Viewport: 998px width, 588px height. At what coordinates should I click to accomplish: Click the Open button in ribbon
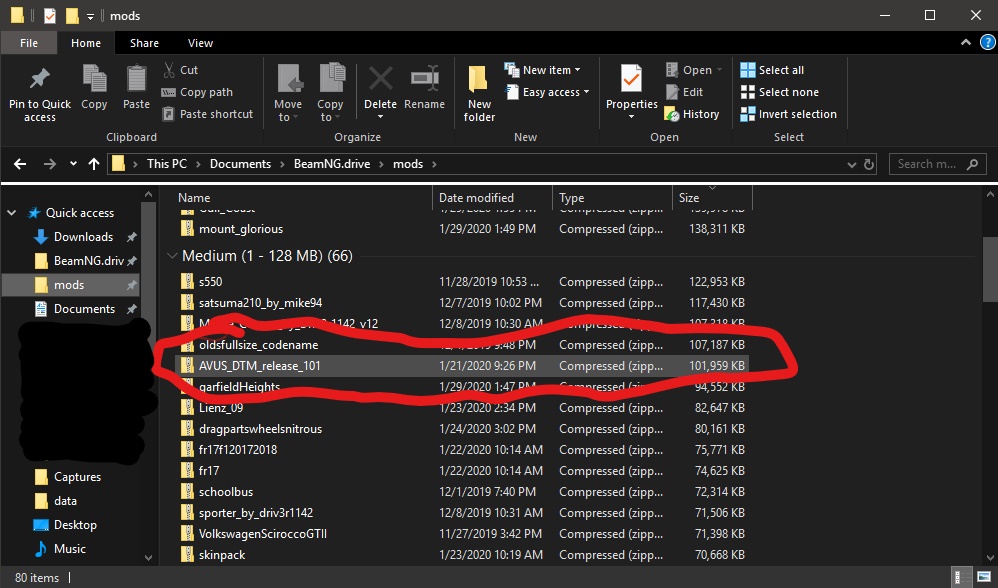point(693,70)
